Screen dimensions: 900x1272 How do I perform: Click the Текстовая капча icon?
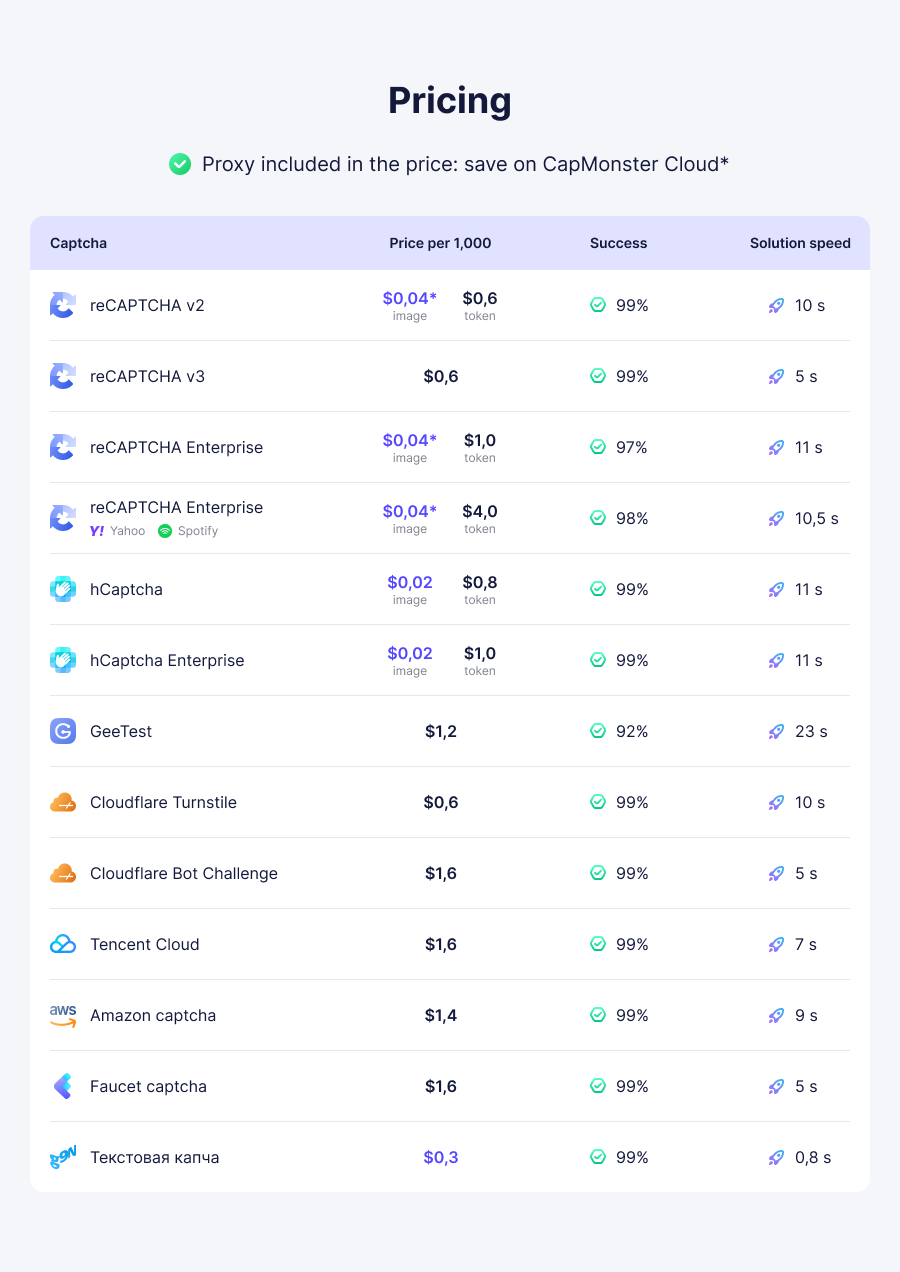tap(63, 1158)
